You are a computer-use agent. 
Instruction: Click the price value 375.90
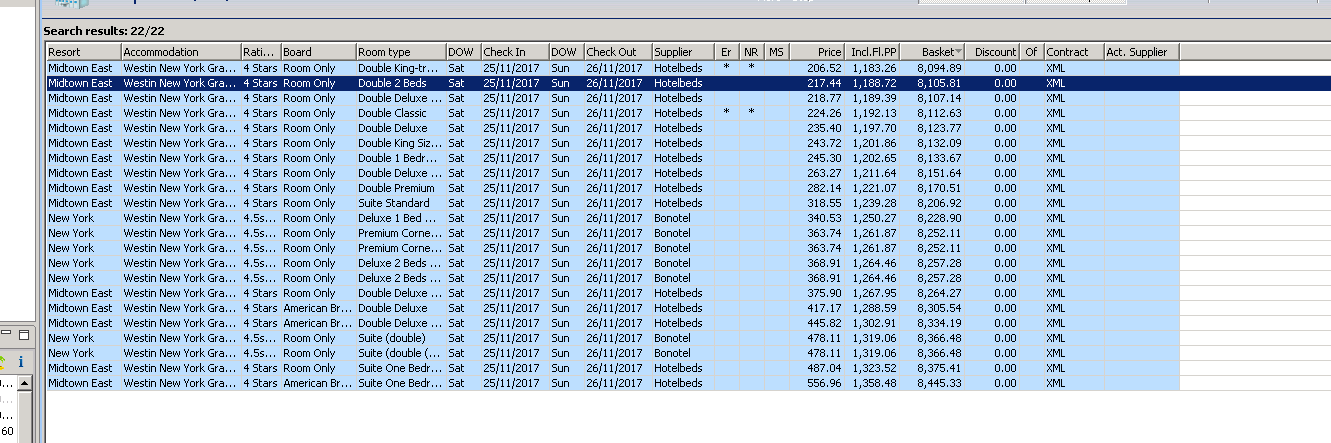(x=824, y=293)
